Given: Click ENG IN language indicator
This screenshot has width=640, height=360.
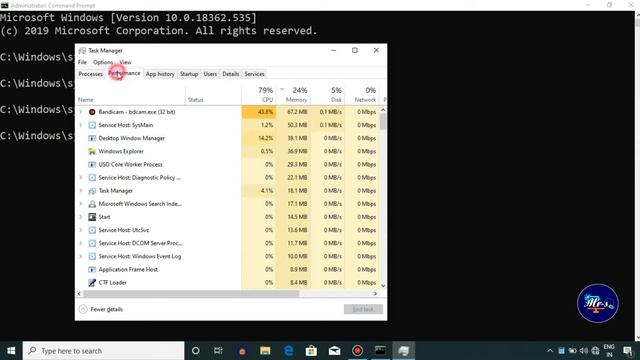Looking at the screenshot, I should tap(609, 351).
